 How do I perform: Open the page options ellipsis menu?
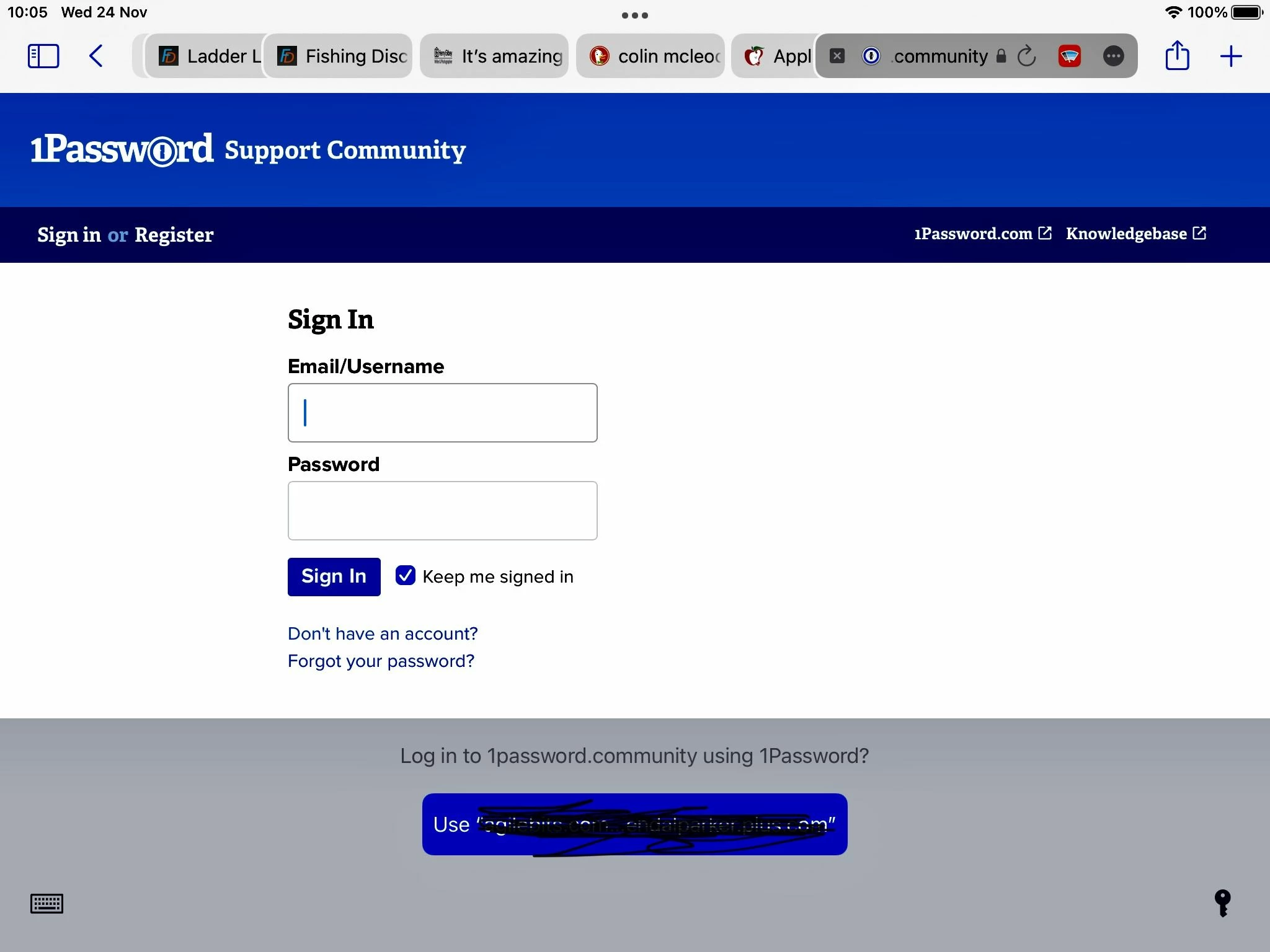pos(1114,56)
